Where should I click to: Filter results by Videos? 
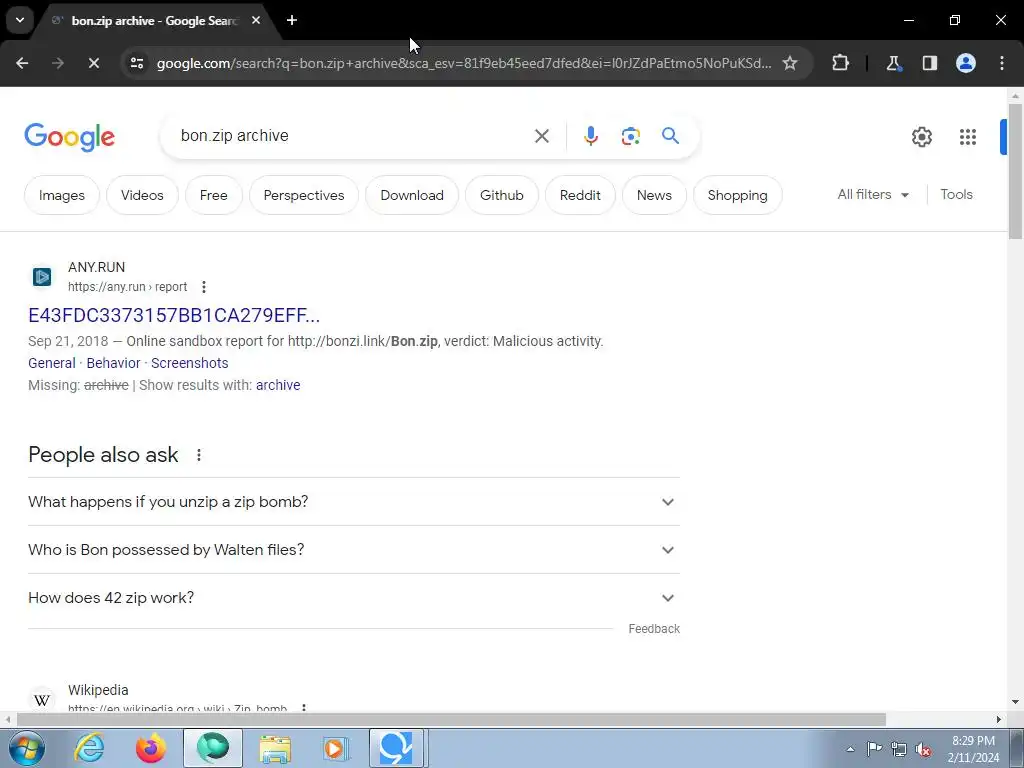(x=142, y=195)
